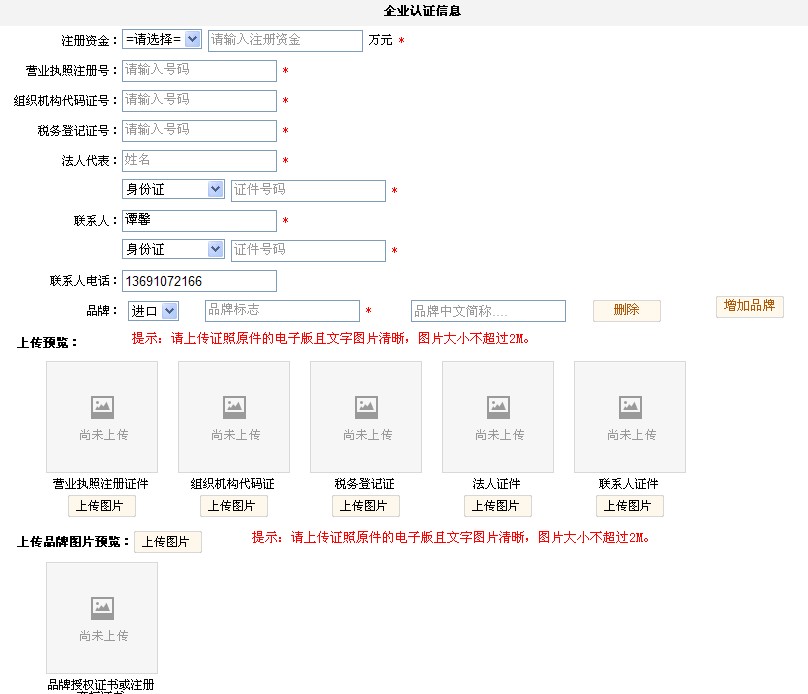Click the 品牌授权证书 placeholder image icon
The width and height of the screenshot is (808, 694).
pyautogui.click(x=102, y=608)
